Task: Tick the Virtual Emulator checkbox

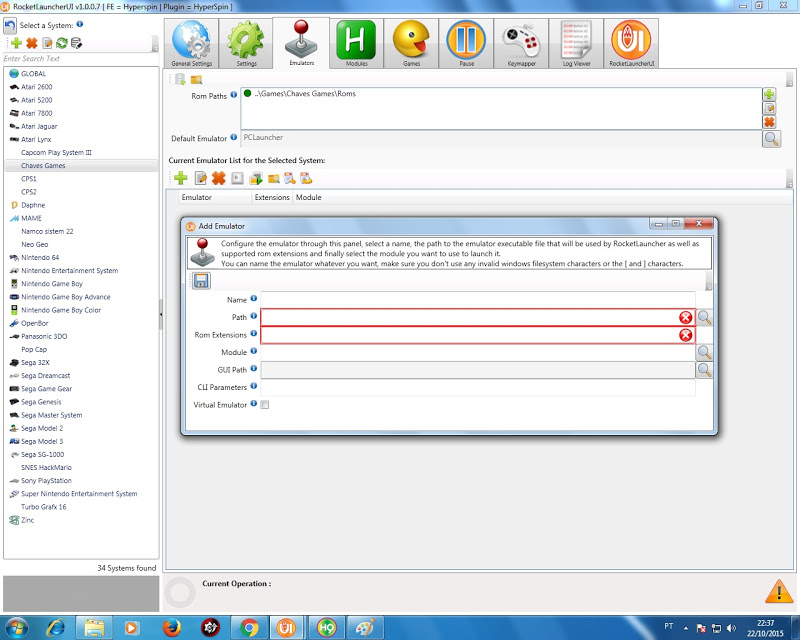Action: tap(265, 405)
